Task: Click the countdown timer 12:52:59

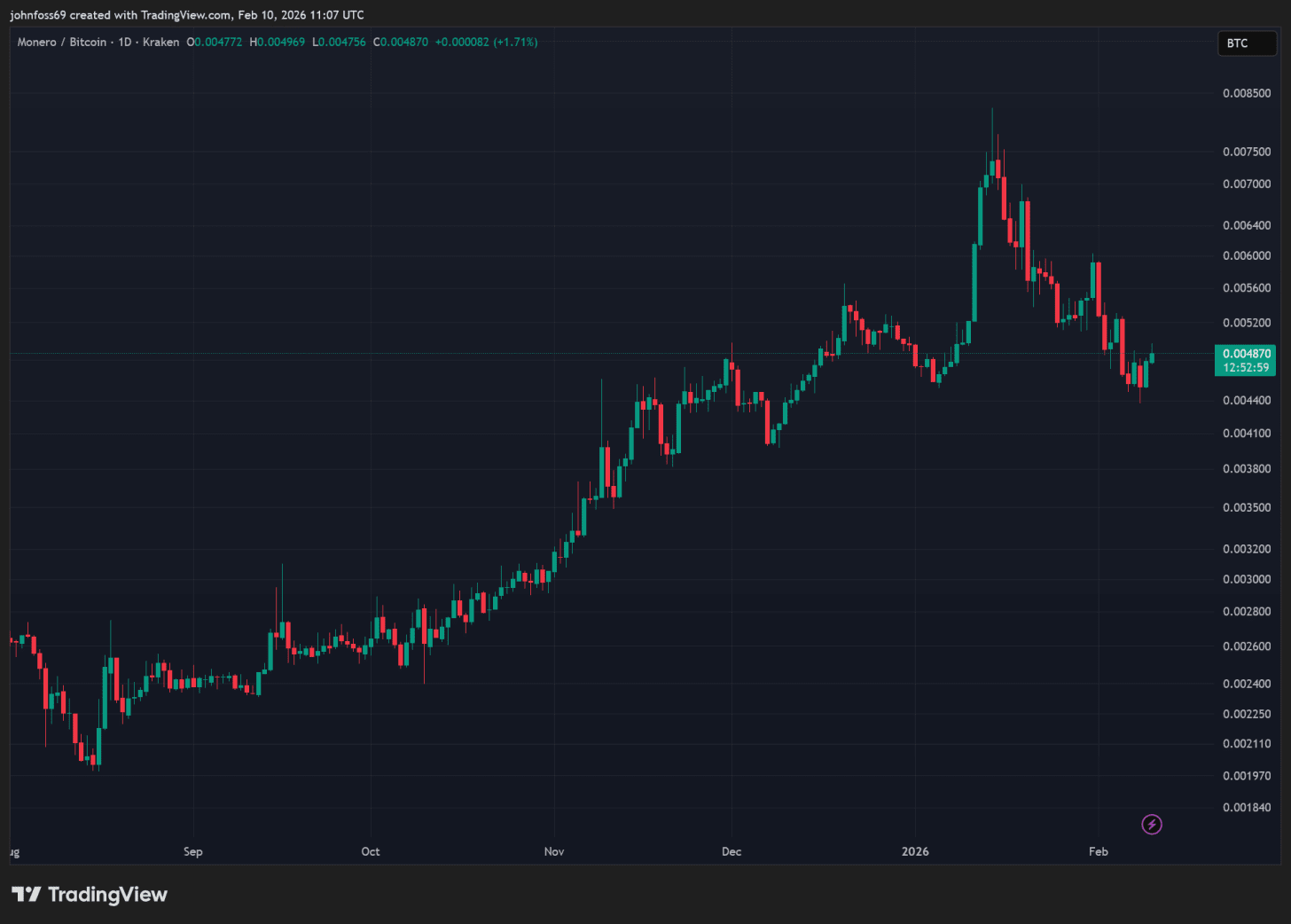Action: 1247,367
